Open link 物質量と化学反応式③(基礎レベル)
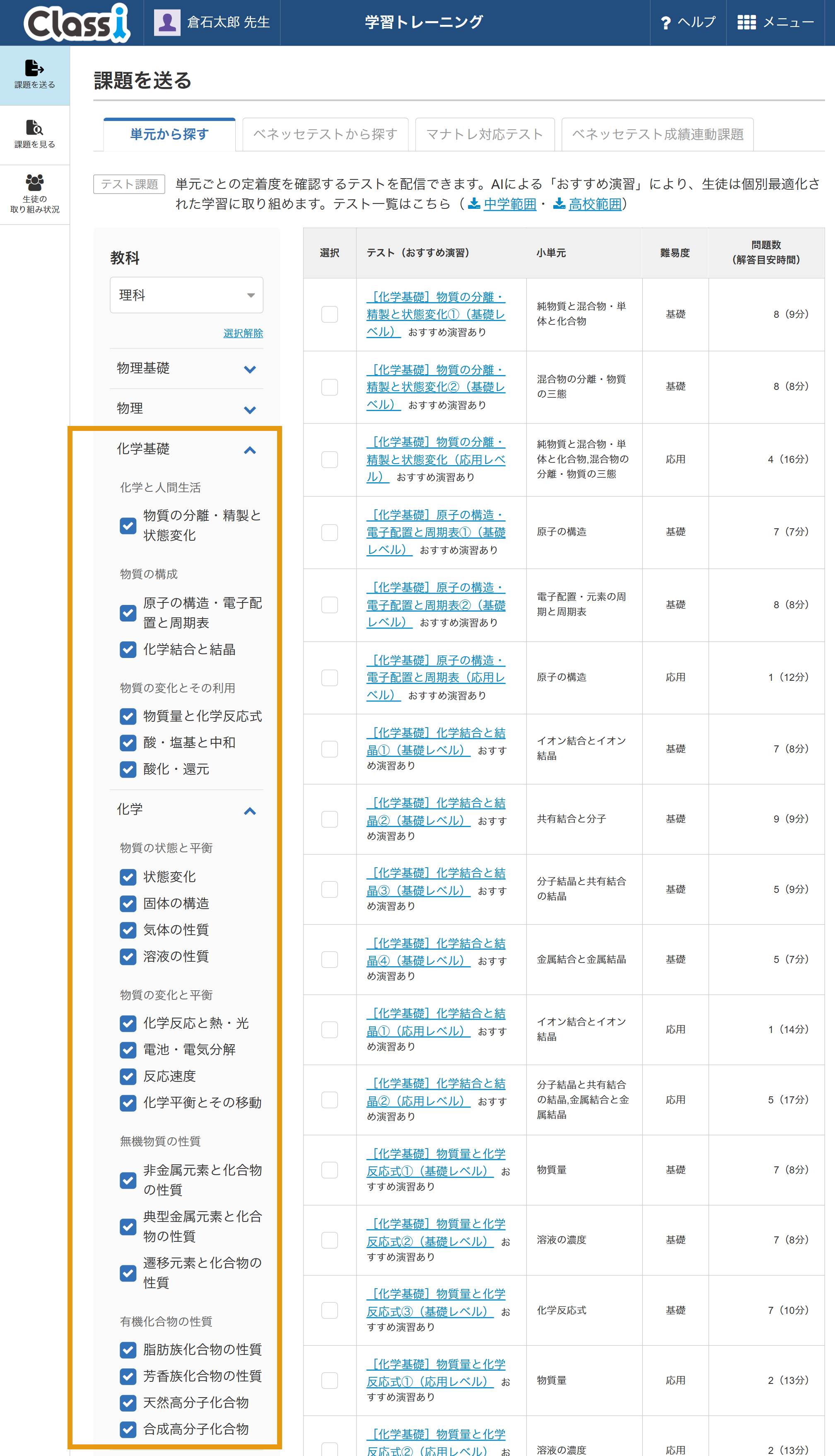 coord(436,1303)
